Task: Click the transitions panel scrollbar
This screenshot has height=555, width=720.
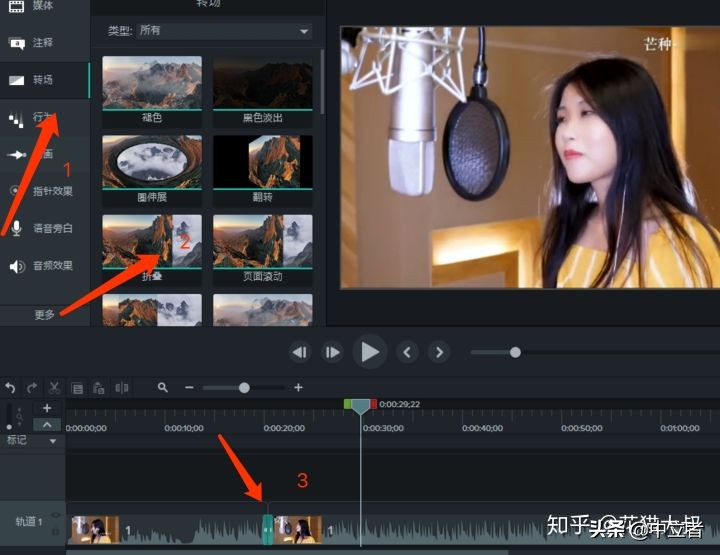Action: point(322,82)
